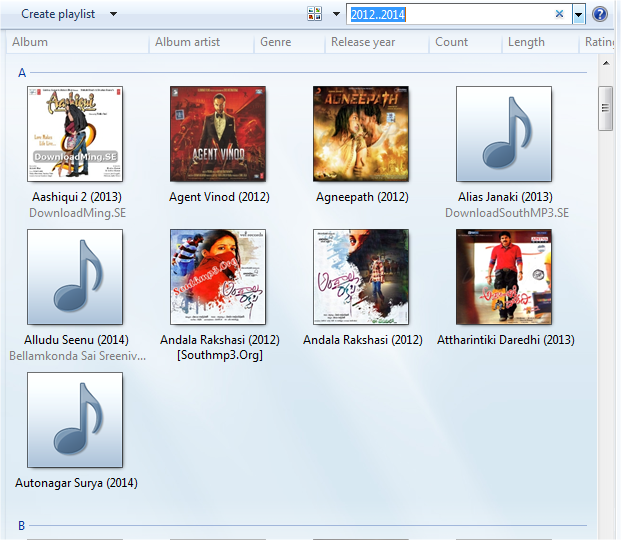Click the Alias Janaki (2013) title
This screenshot has width=621, height=540.
[x=505, y=197]
